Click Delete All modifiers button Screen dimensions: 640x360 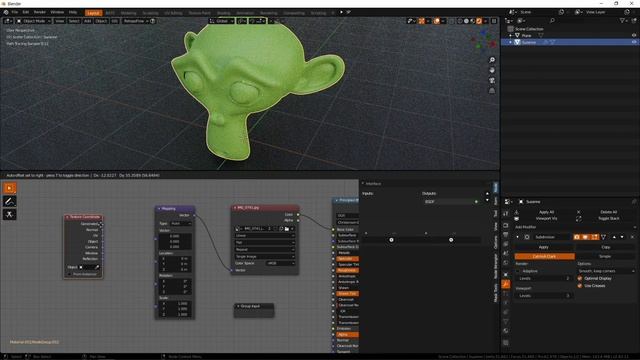click(608, 212)
